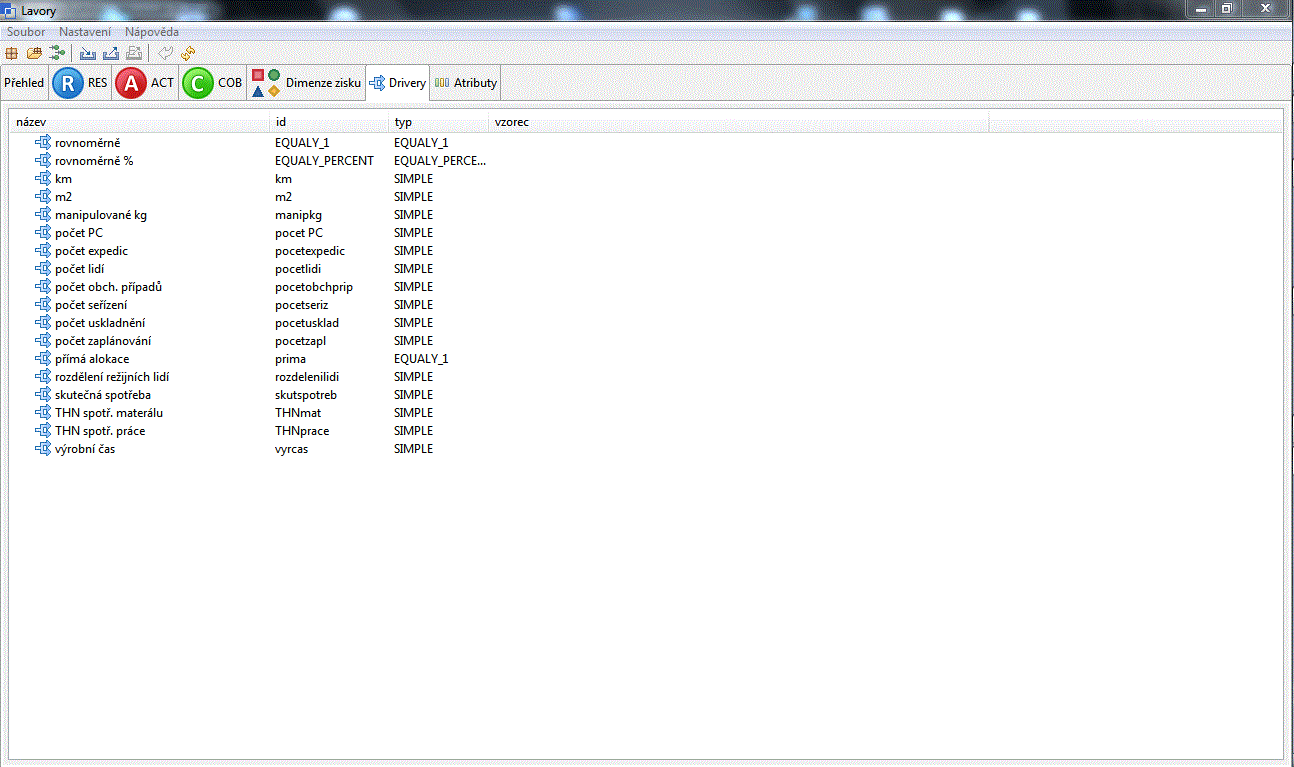This screenshot has height=767, width=1294.
Task: Click the orange refresh arrows icon
Action: (188, 52)
